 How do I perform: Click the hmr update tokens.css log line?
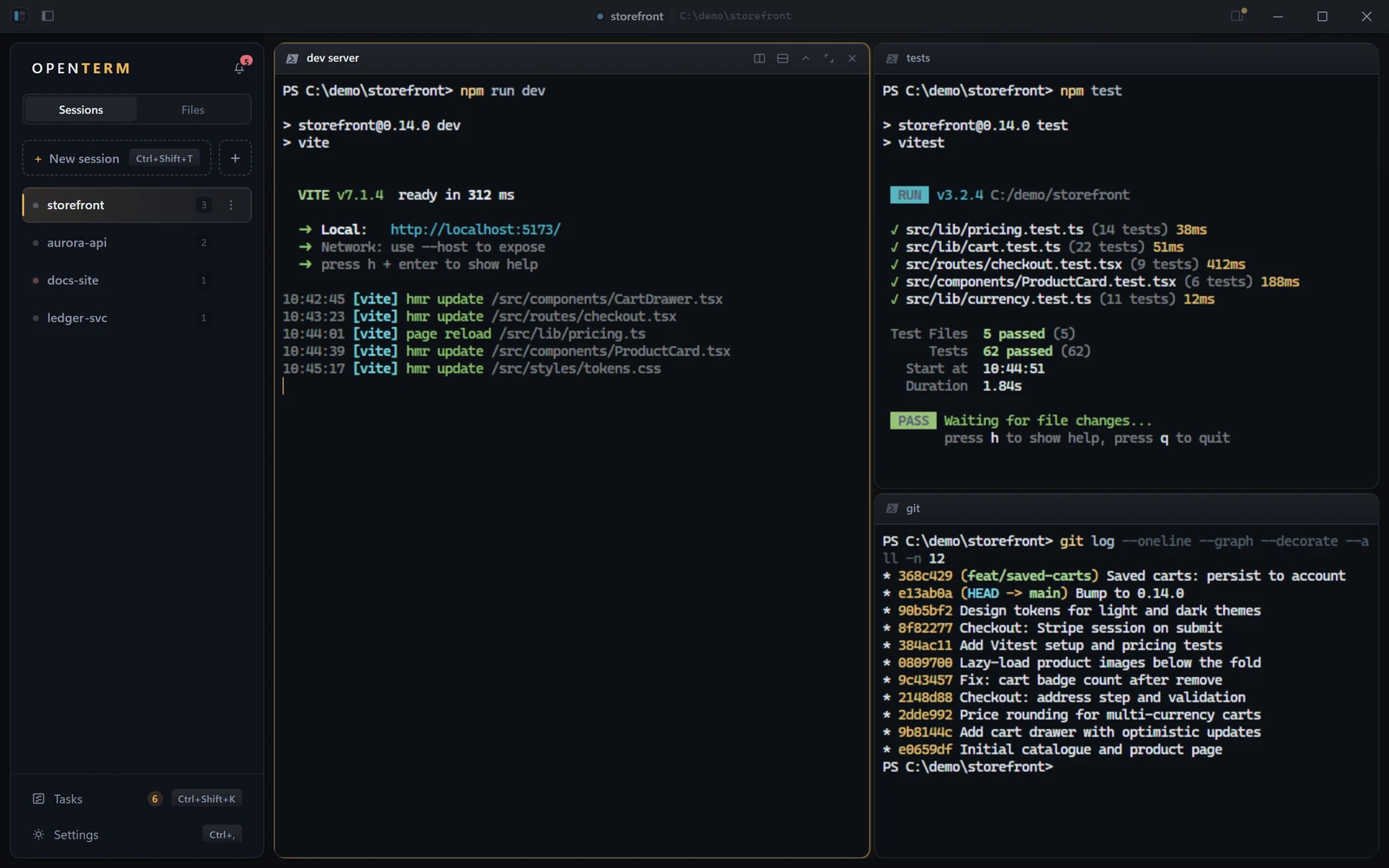tap(471, 368)
